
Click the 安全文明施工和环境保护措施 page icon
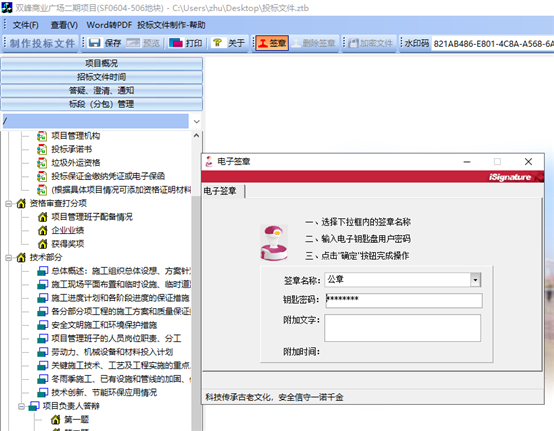pos(42,325)
